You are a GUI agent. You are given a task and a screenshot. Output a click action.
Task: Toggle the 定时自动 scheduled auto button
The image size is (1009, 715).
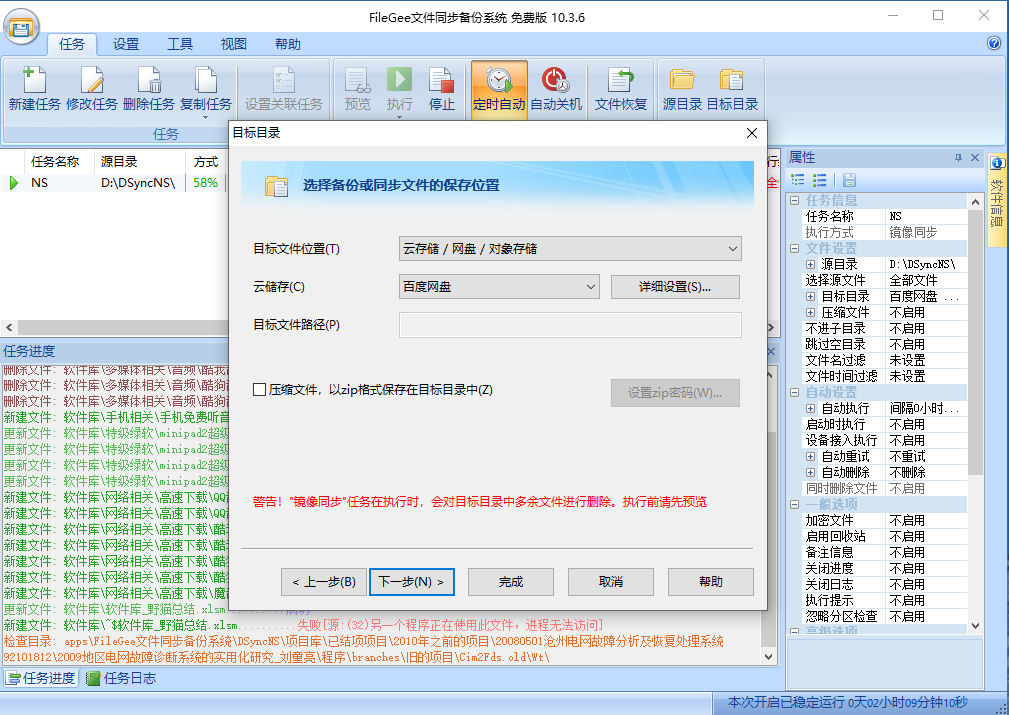click(499, 89)
